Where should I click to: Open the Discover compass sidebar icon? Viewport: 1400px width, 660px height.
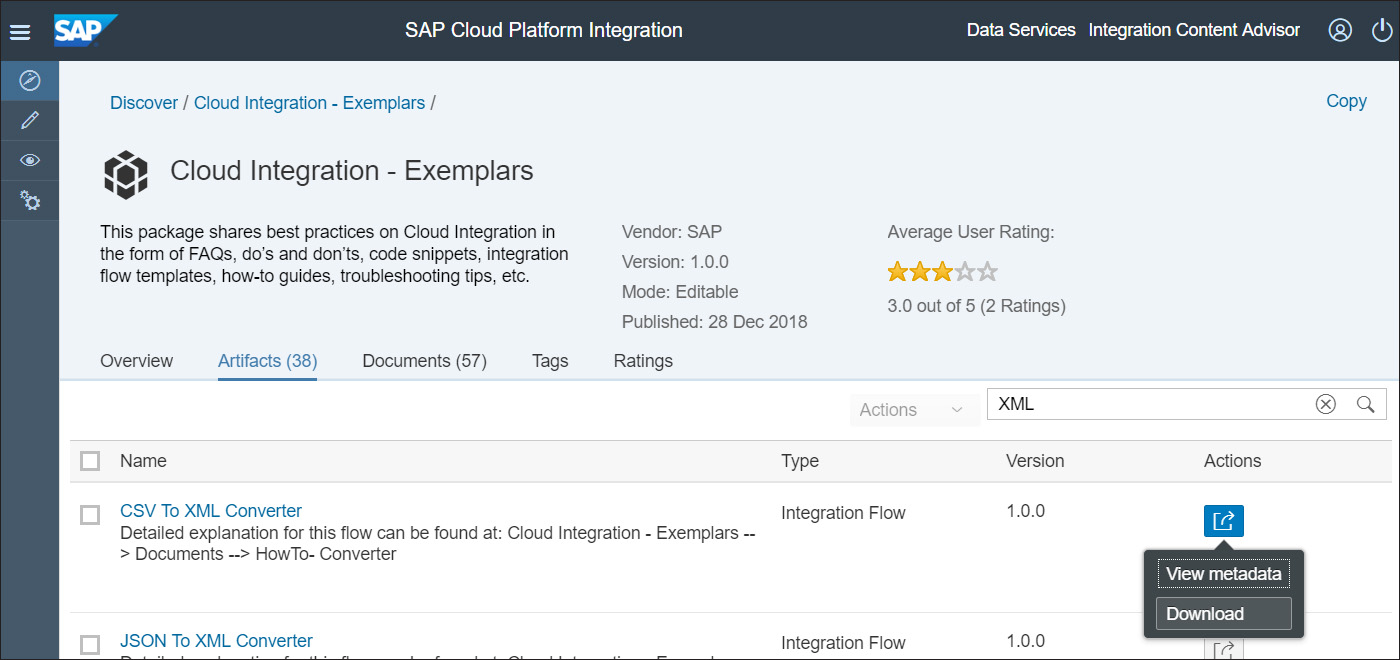30,80
